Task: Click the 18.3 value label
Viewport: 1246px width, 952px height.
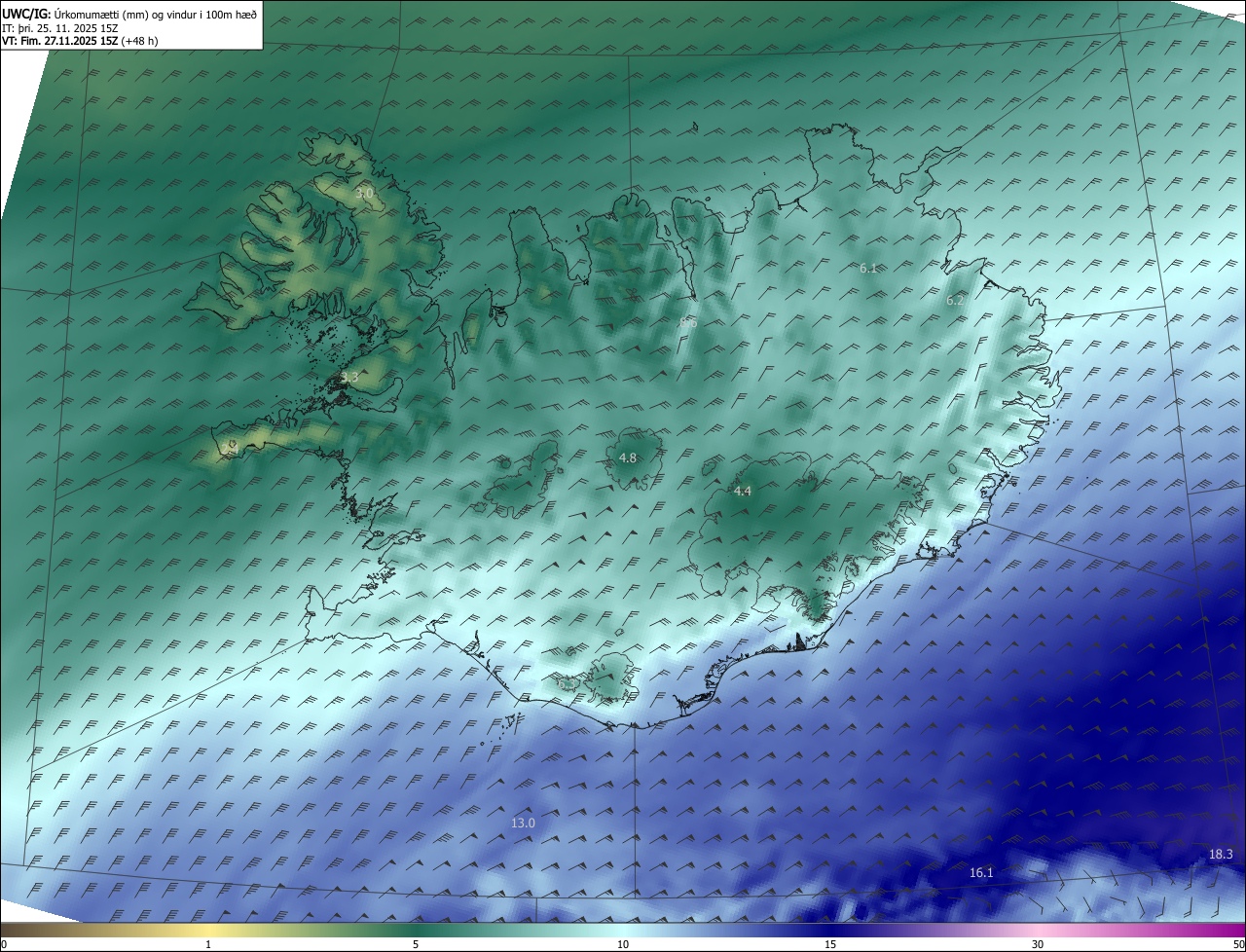Action: pyautogui.click(x=1221, y=855)
